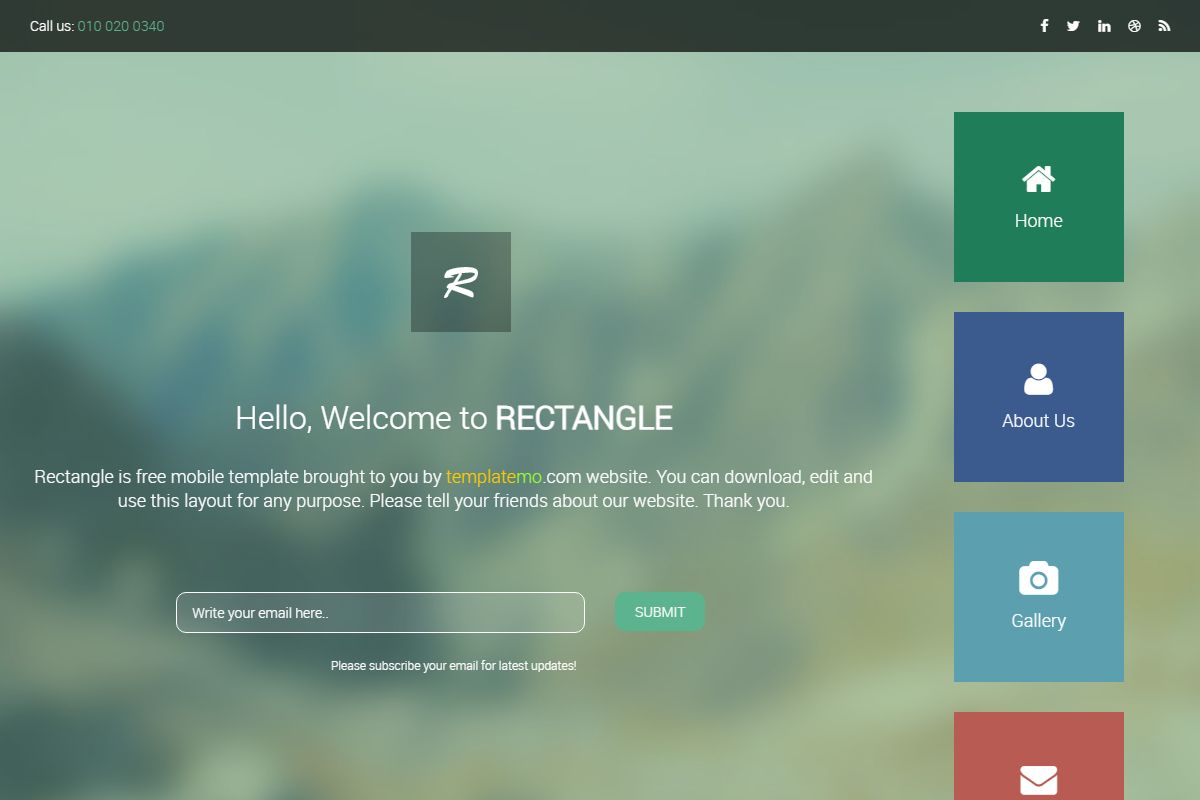Open the About Us menu label
Screen dimensions: 1200x800
point(1038,421)
